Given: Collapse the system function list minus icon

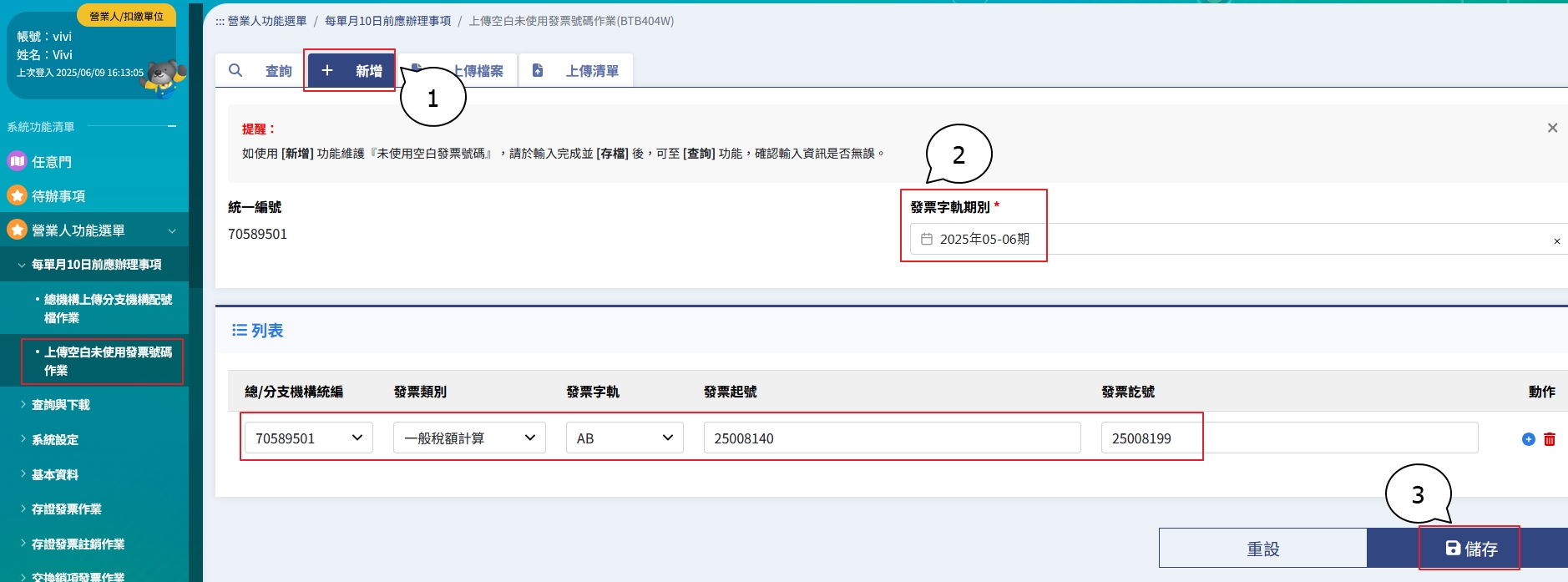Looking at the screenshot, I should (172, 127).
